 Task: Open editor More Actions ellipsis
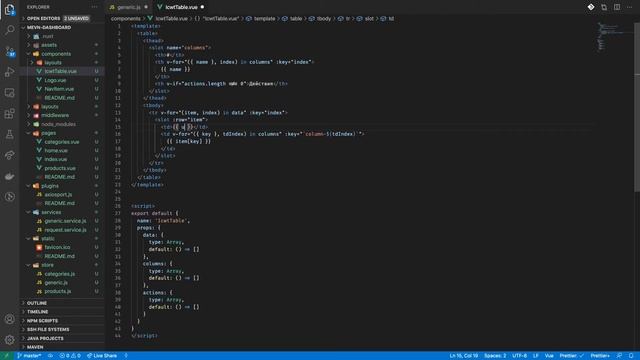click(629, 7)
